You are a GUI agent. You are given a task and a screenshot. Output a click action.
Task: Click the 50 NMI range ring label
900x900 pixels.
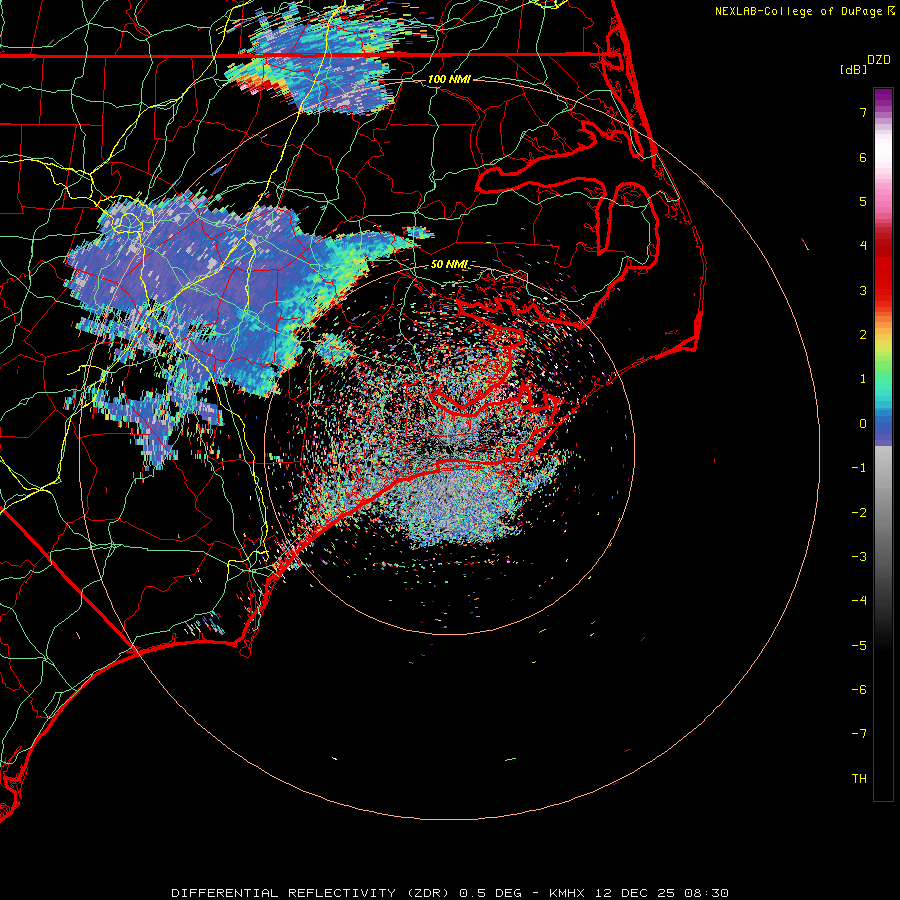[449, 264]
